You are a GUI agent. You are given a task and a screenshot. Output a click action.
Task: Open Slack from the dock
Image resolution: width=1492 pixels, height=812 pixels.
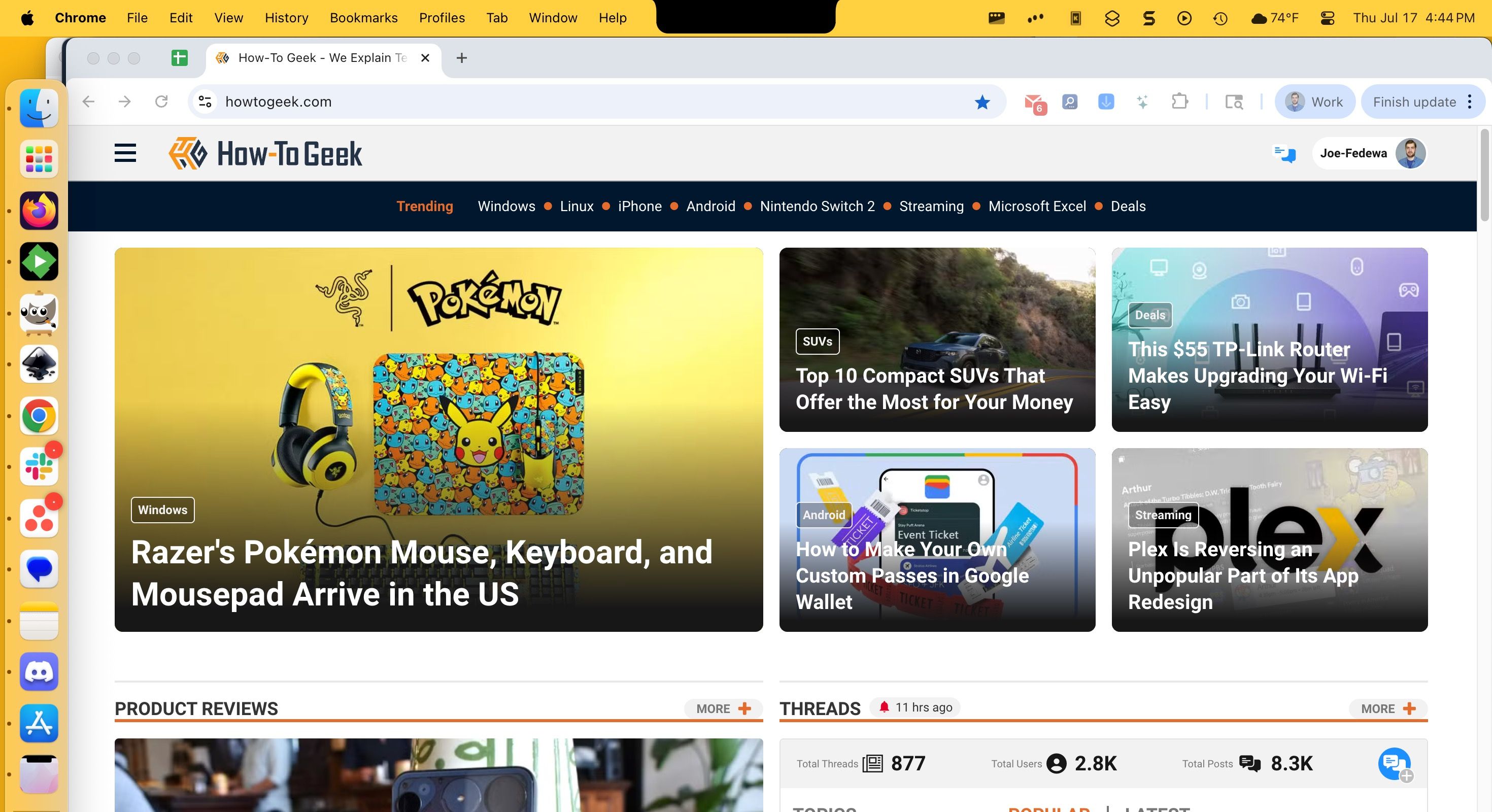39,467
